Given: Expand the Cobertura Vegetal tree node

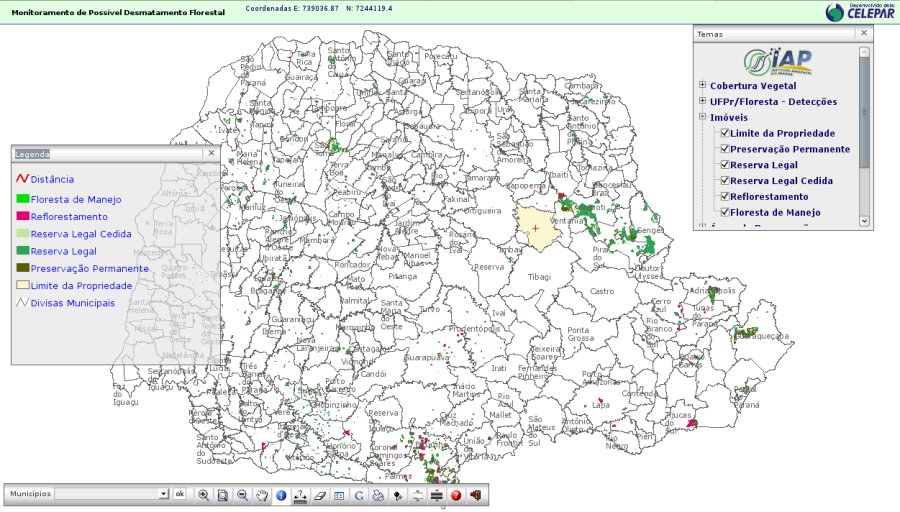Looking at the screenshot, I should tap(703, 85).
